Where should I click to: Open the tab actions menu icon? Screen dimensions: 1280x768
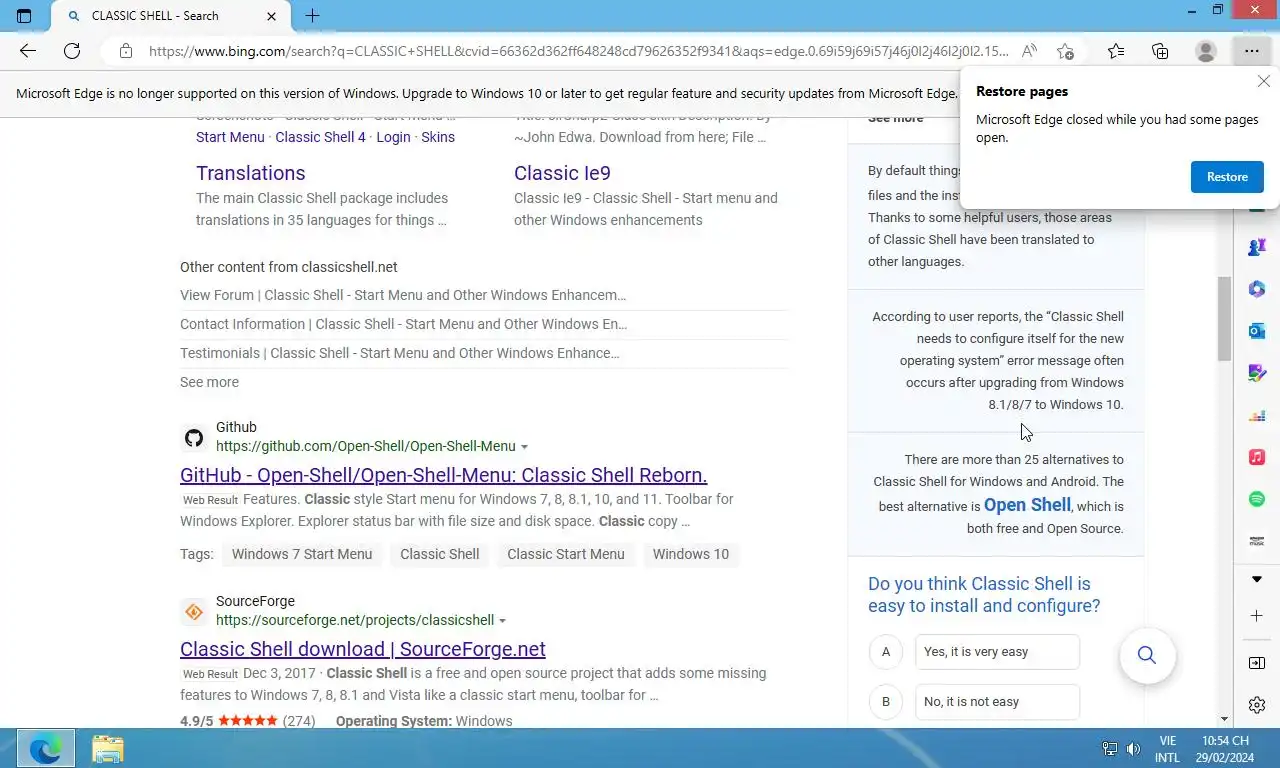click(24, 16)
